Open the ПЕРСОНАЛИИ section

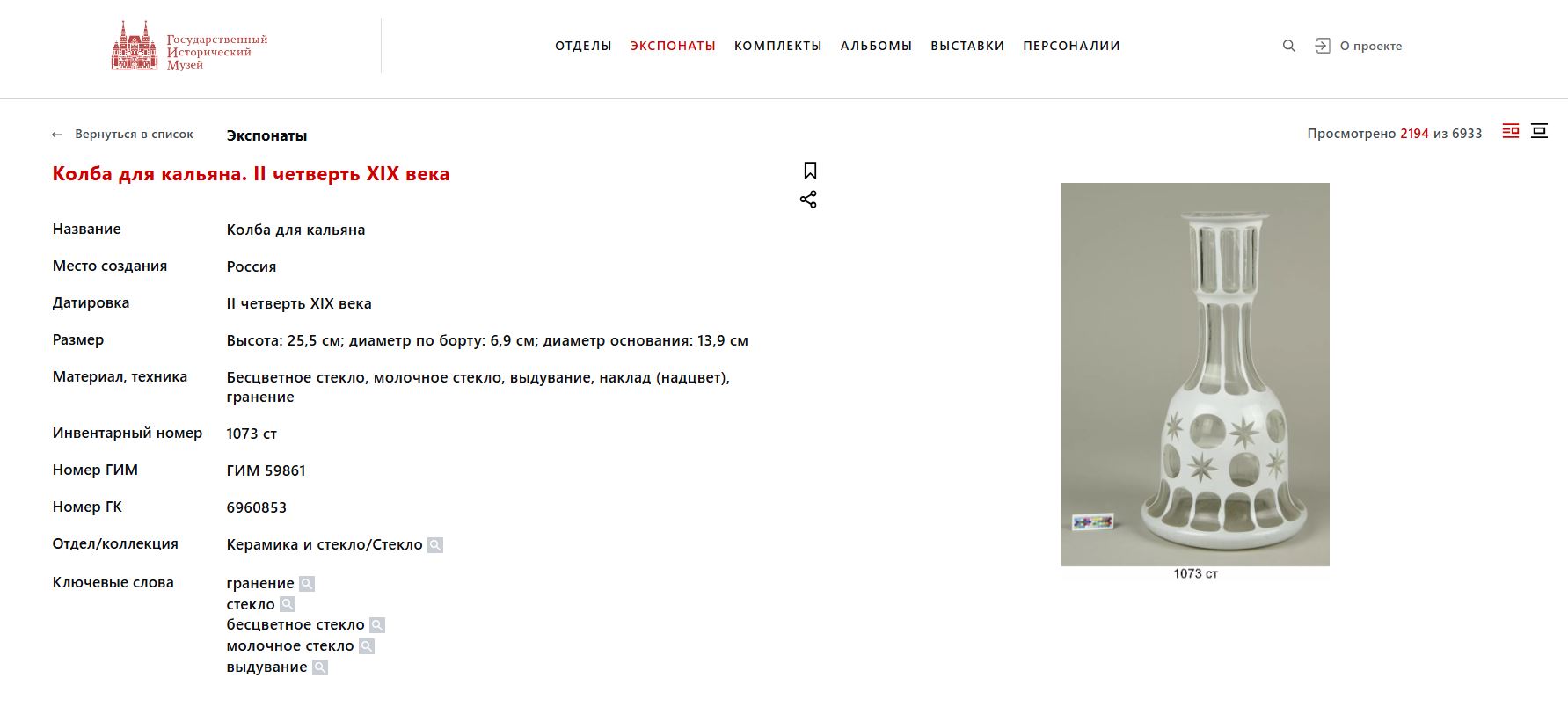pos(1071,46)
